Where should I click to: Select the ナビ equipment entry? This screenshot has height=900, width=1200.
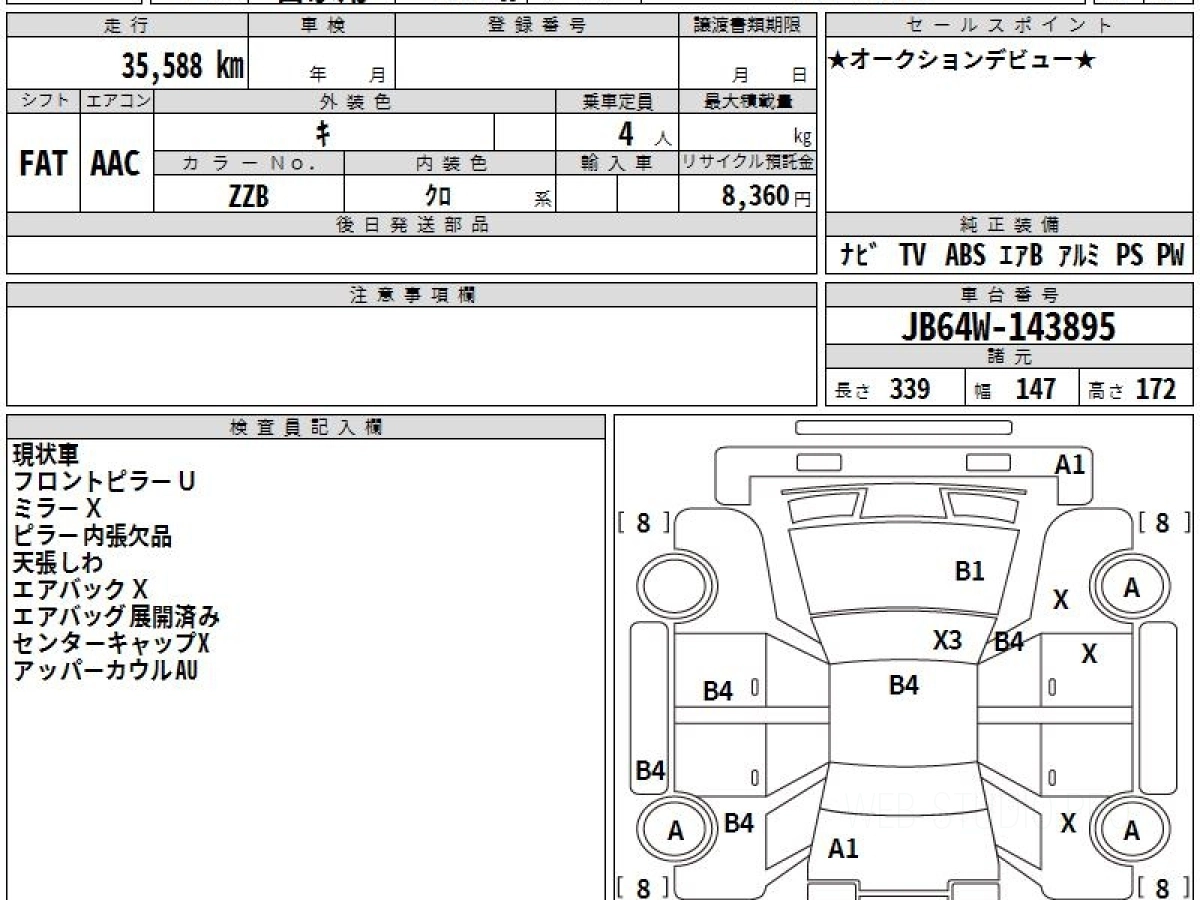pos(860,255)
